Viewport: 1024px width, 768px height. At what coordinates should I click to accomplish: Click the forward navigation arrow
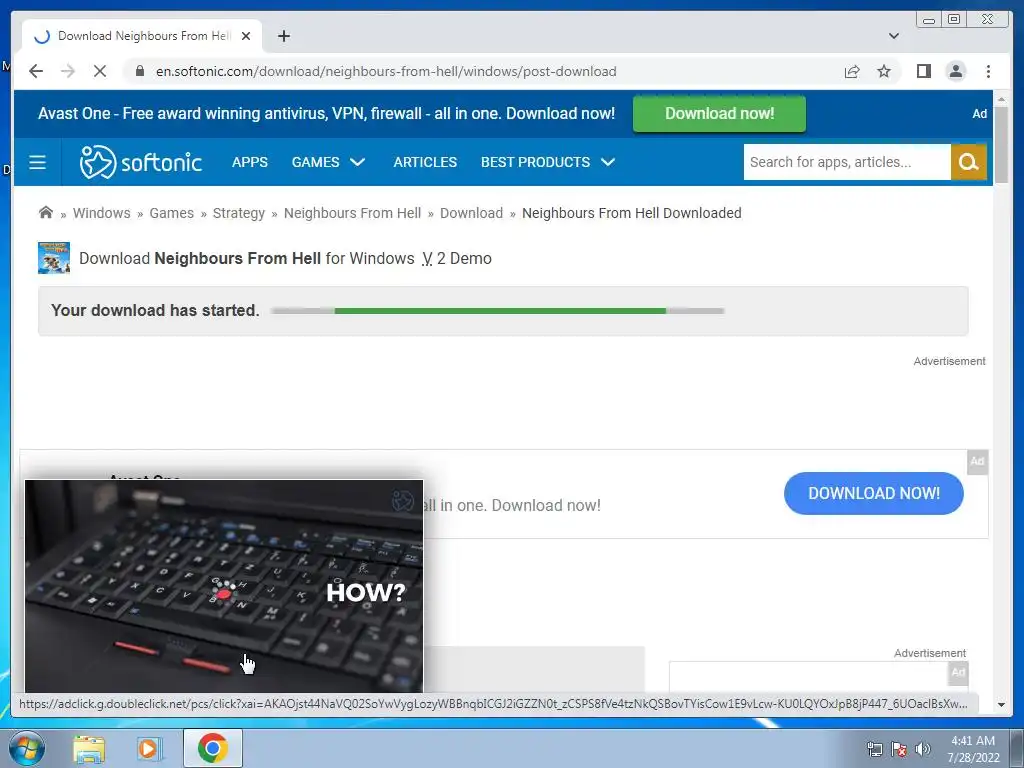point(68,71)
